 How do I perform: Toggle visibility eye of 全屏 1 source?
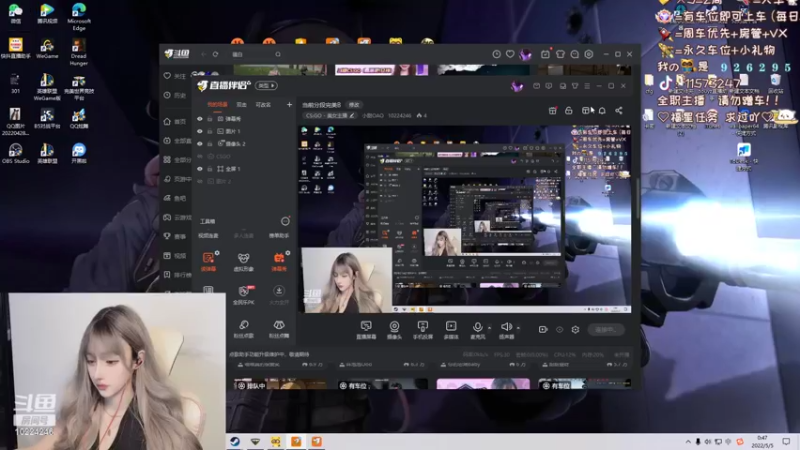click(200, 169)
